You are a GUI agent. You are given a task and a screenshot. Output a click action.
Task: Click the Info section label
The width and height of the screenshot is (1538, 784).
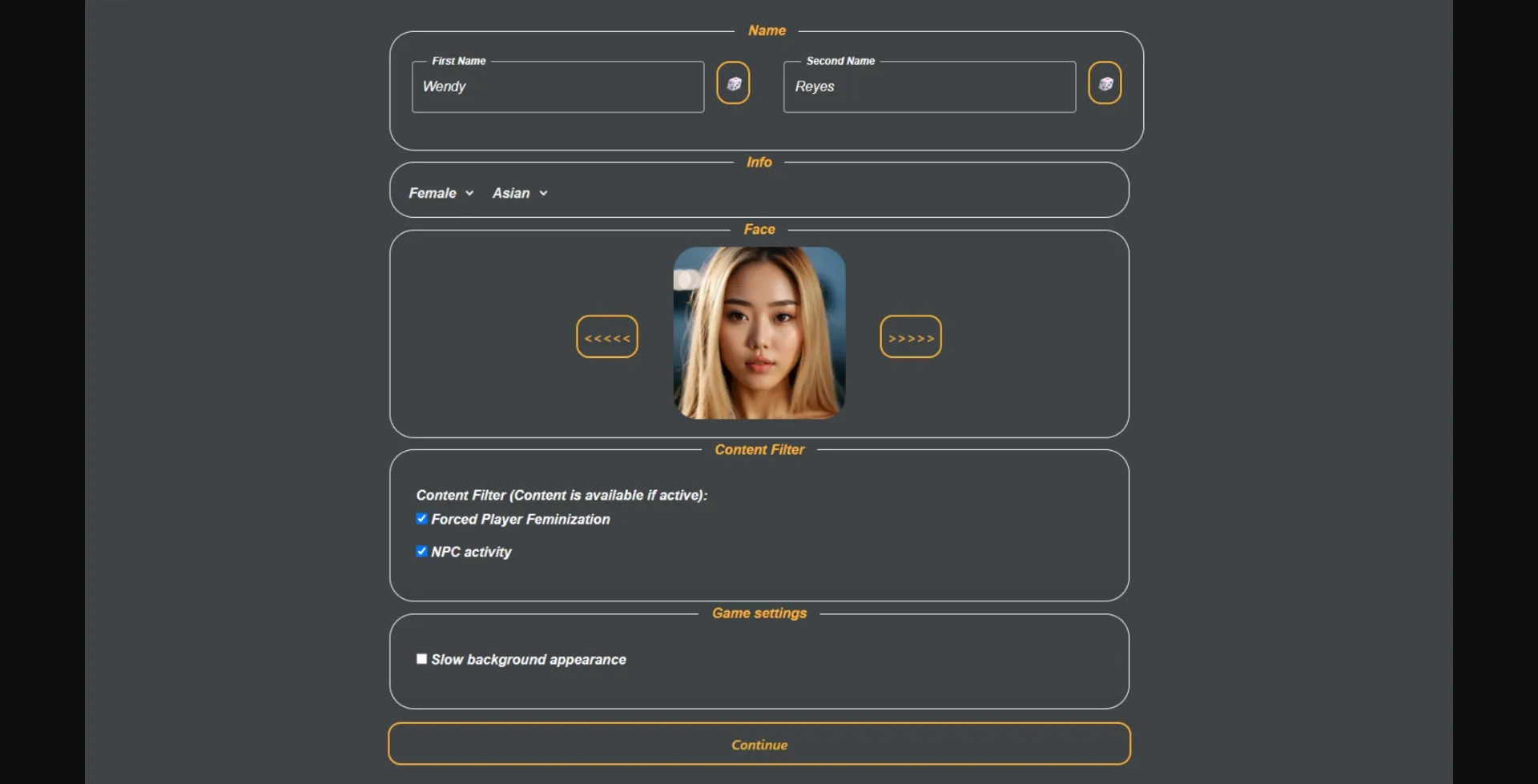point(759,162)
